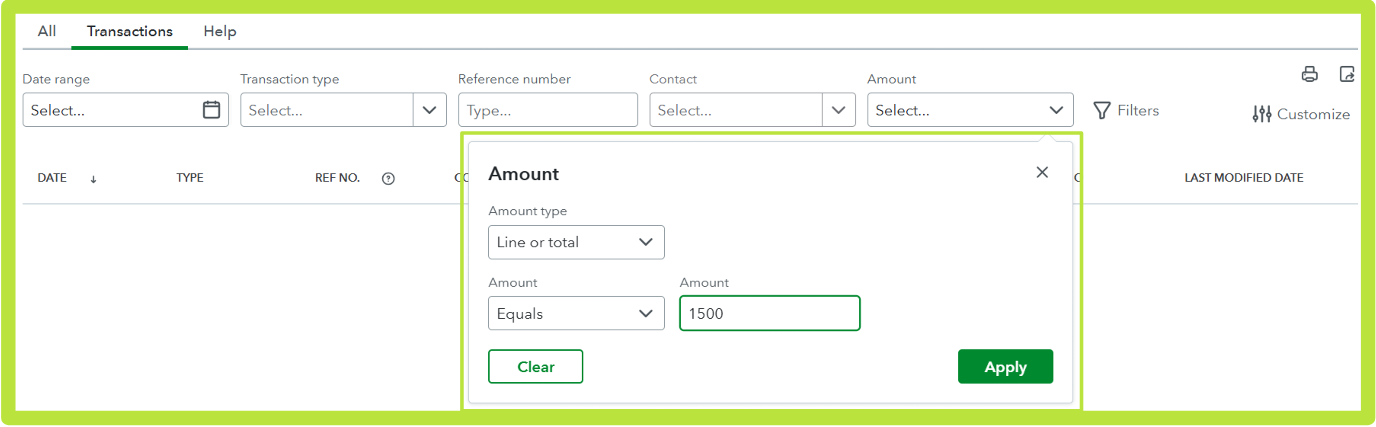Viewport: 1376px width, 427px height.
Task: Sort by the DATE column arrow
Action: tap(93, 179)
